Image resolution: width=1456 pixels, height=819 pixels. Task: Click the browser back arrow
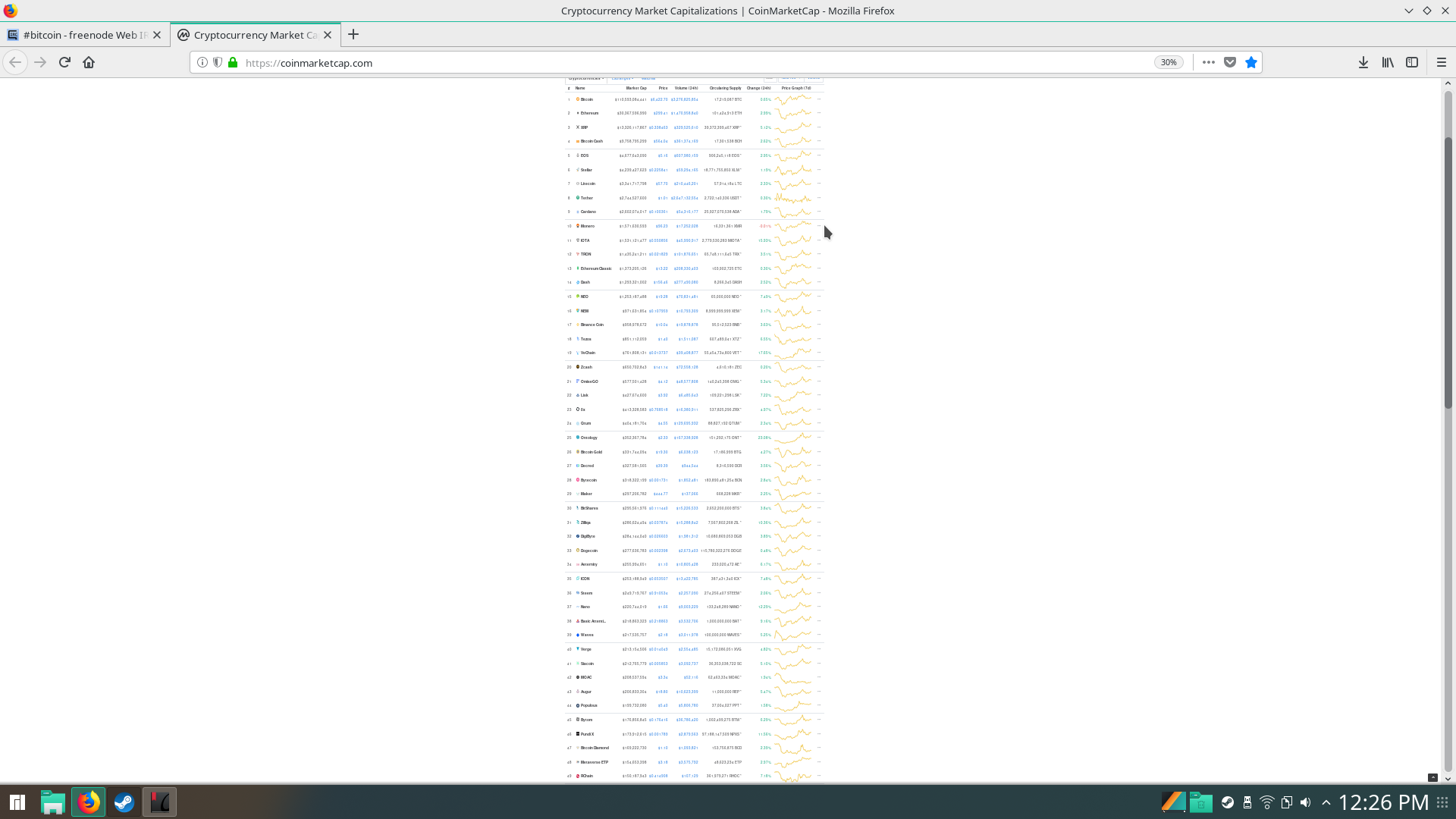tap(15, 62)
